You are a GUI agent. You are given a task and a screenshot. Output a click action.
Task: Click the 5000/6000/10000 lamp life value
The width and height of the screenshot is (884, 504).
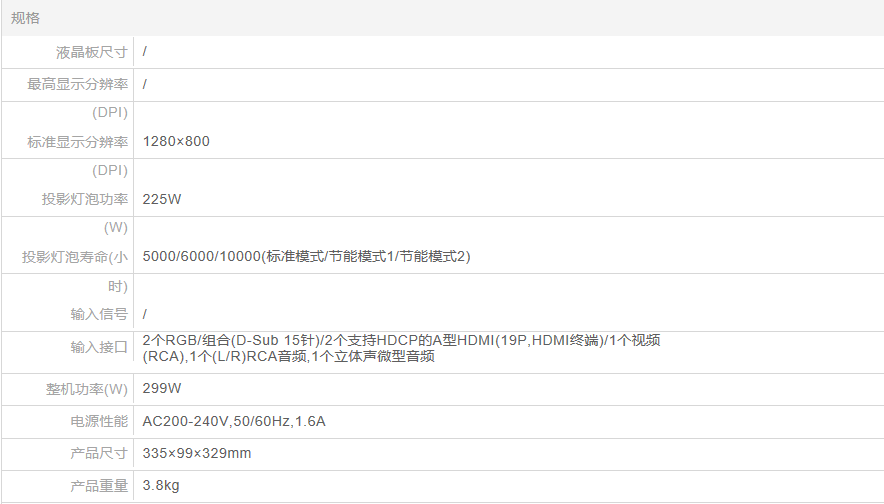[x=306, y=257]
